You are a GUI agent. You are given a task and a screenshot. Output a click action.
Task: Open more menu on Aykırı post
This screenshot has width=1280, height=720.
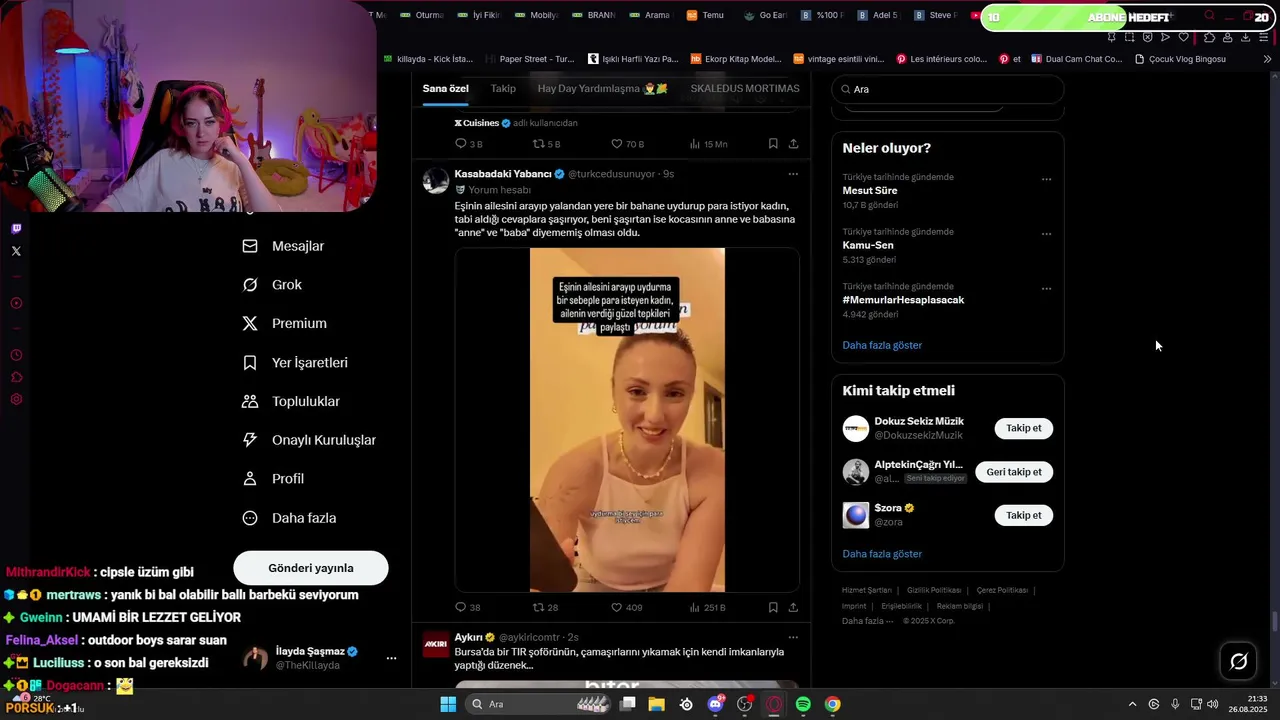click(793, 637)
